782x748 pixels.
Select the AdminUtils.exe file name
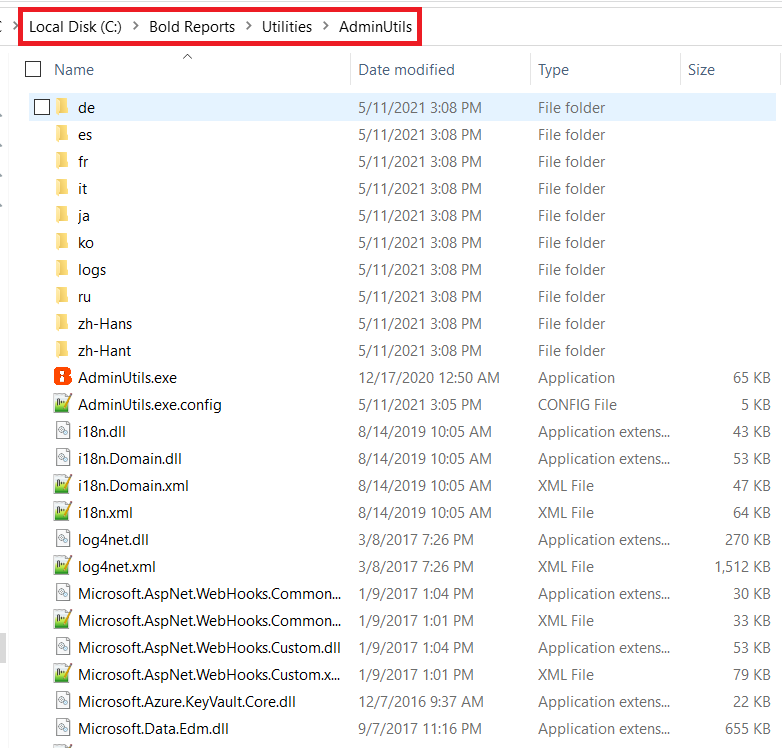(127, 377)
